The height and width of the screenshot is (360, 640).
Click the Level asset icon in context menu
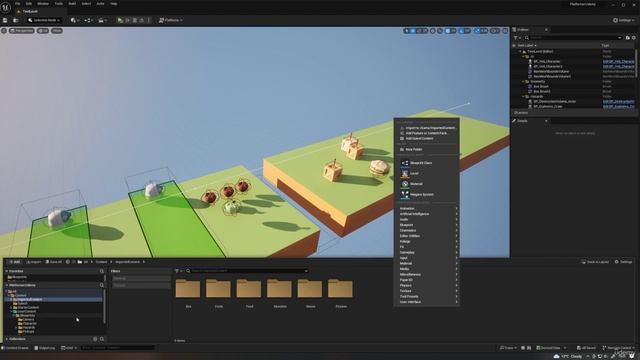pyautogui.click(x=404, y=173)
